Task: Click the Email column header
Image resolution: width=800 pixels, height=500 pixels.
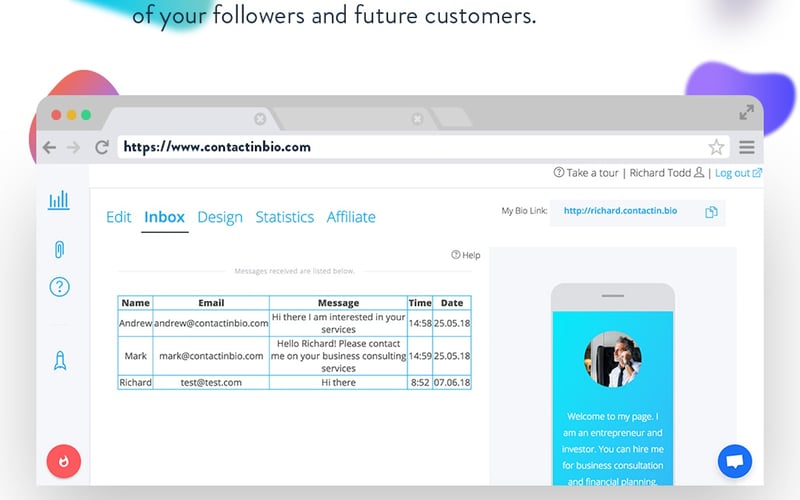Action: [x=211, y=303]
